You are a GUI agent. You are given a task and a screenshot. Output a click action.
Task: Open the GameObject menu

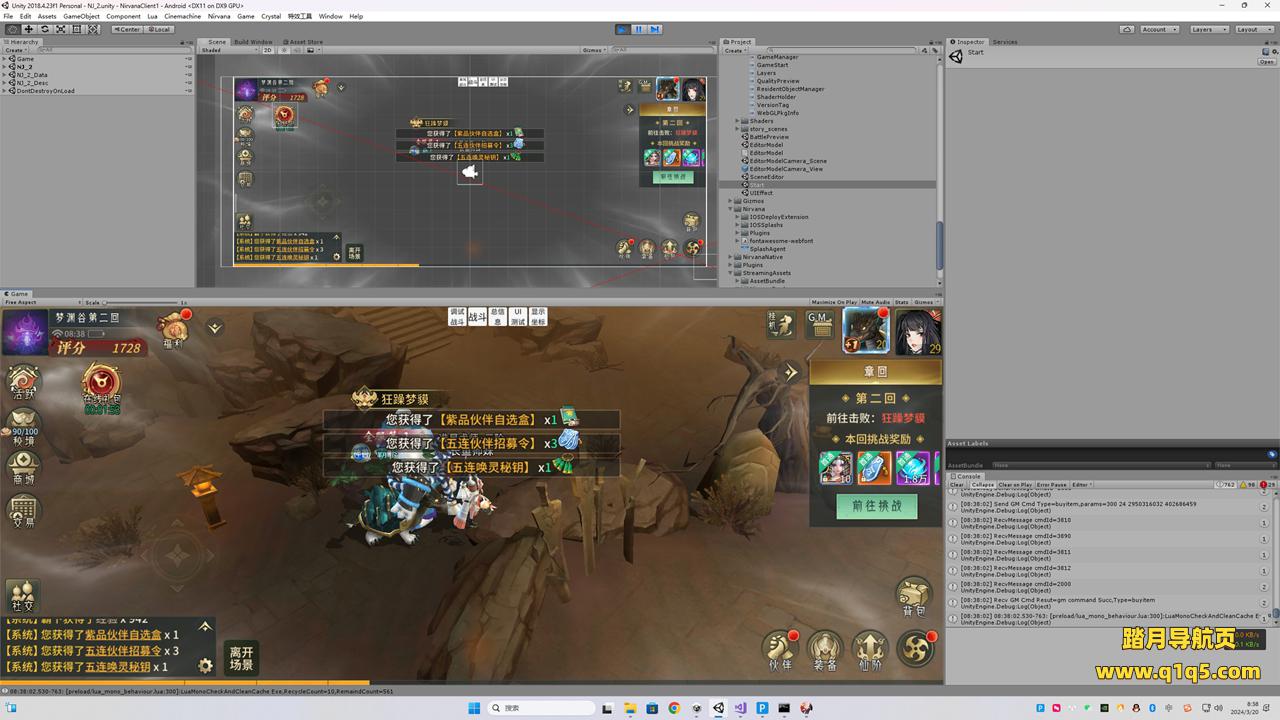81,16
